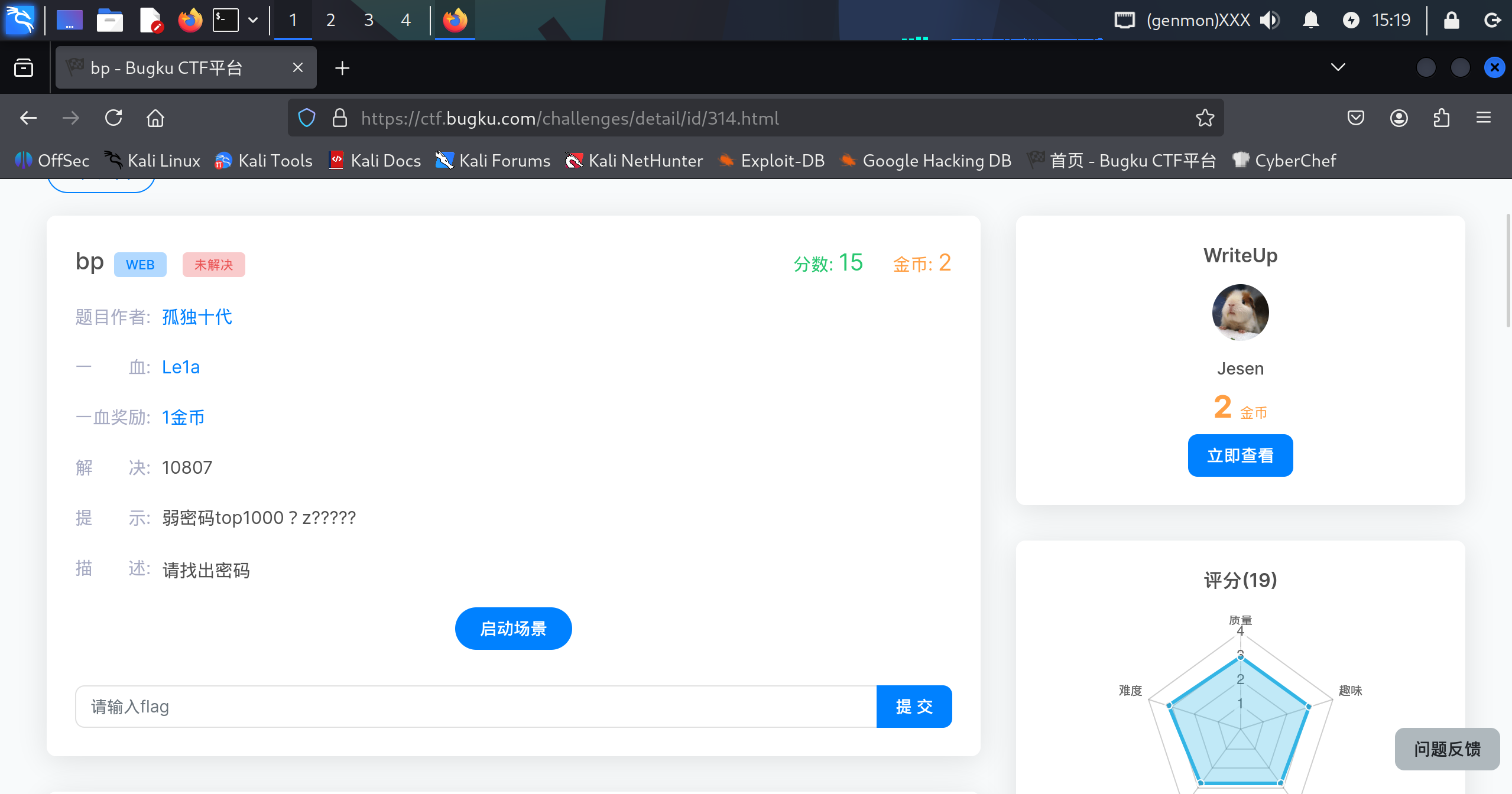
Task: Click the Save to Pocket icon
Action: coord(1356,118)
